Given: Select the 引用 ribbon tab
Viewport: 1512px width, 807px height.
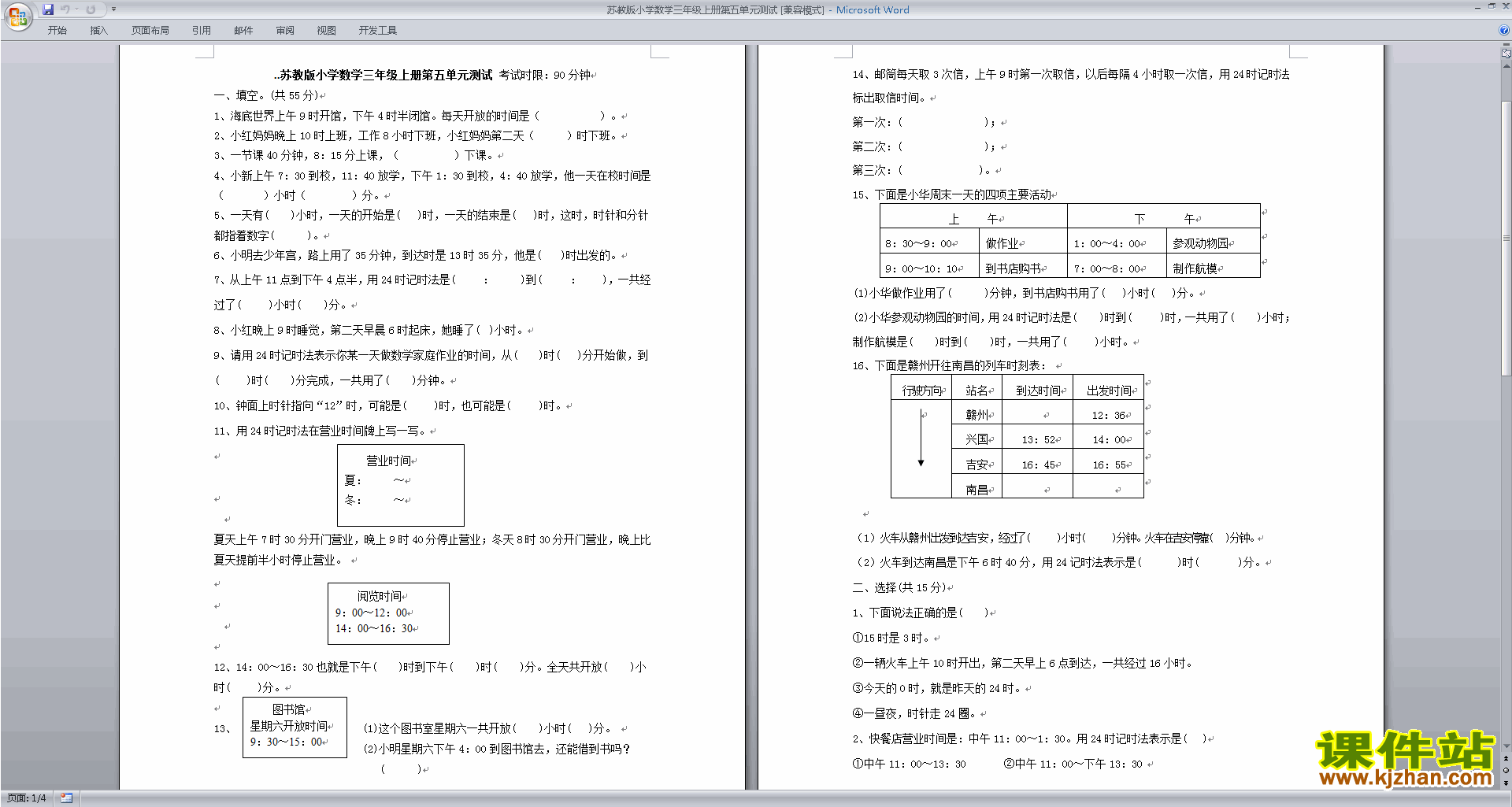Looking at the screenshot, I should (x=202, y=31).
